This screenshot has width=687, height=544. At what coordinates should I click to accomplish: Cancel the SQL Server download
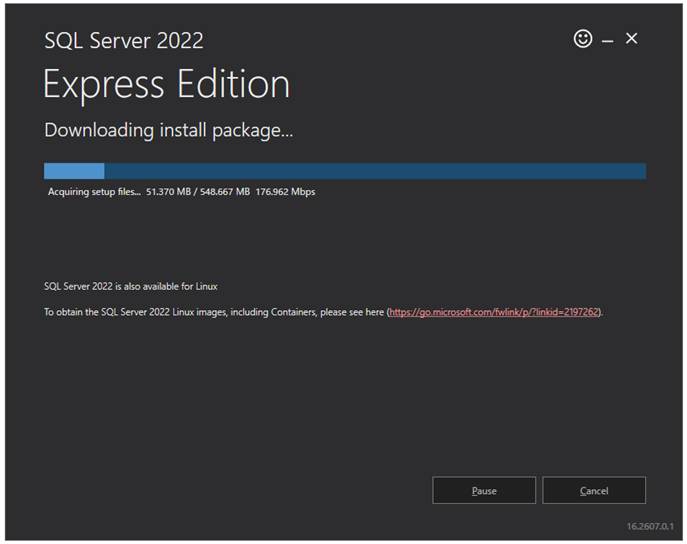pos(594,490)
